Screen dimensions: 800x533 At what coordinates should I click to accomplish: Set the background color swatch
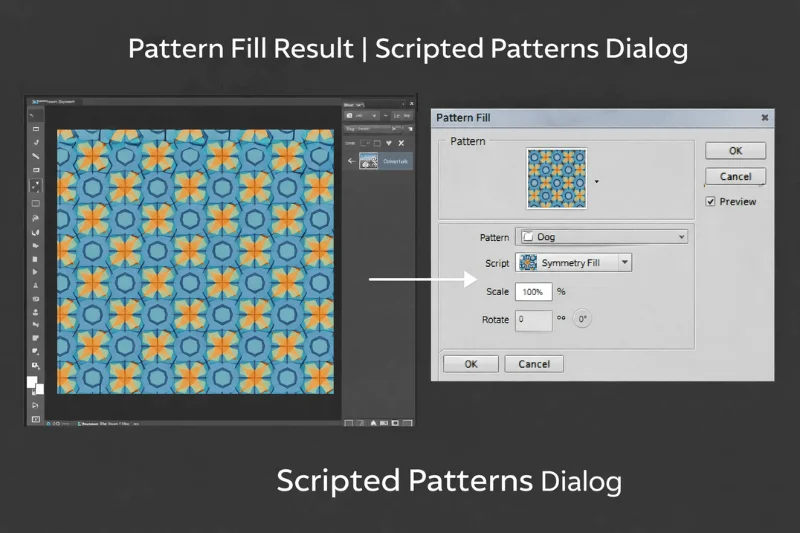point(39,390)
